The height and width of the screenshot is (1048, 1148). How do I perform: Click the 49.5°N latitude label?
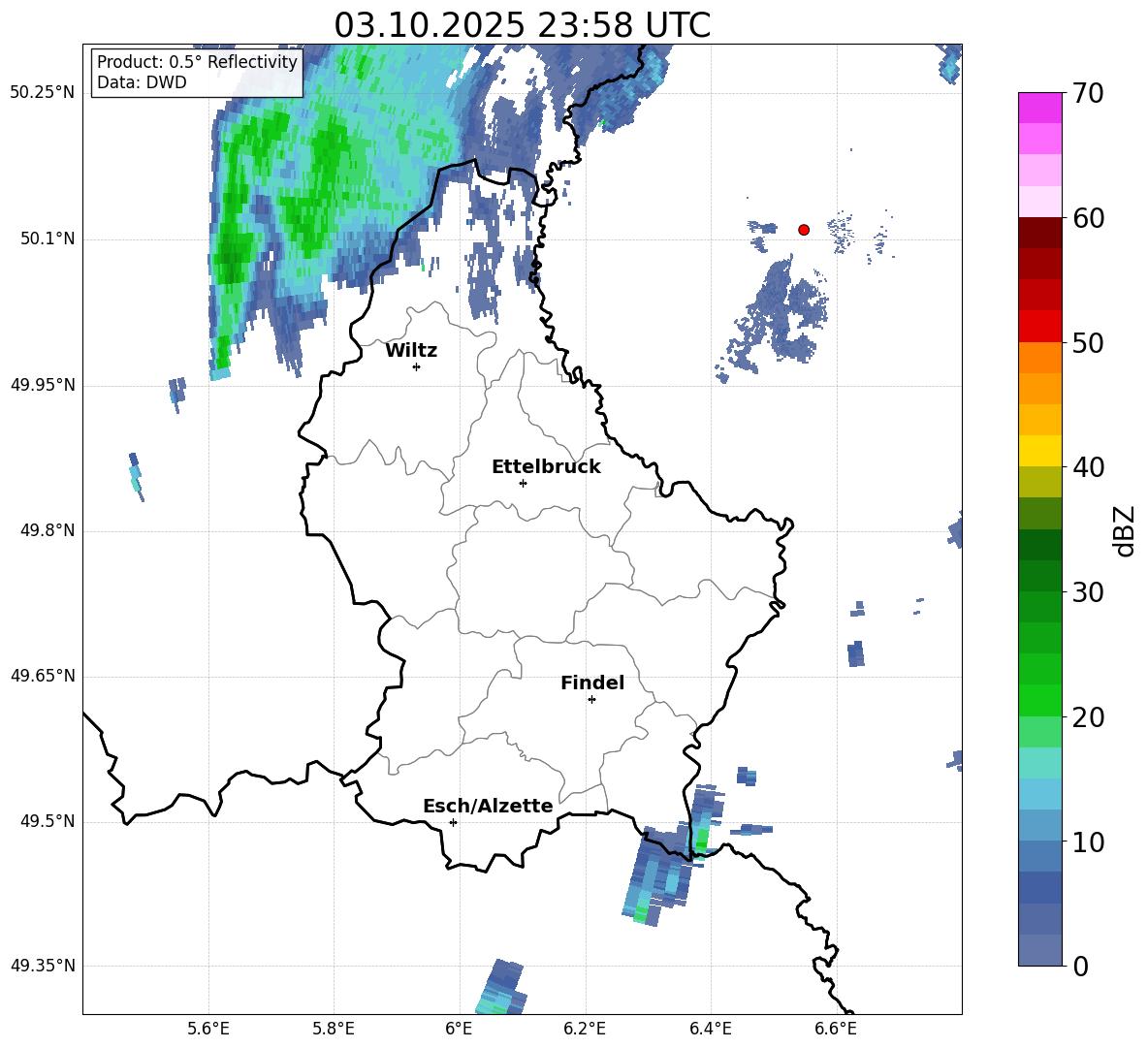48,822
